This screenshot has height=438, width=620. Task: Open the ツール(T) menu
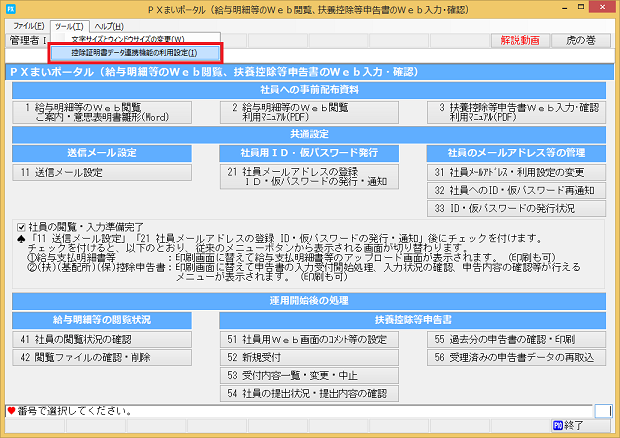click(70, 26)
